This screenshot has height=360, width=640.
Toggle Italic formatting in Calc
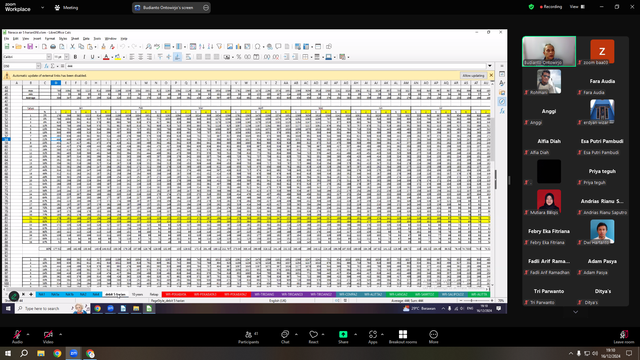click(x=84, y=57)
